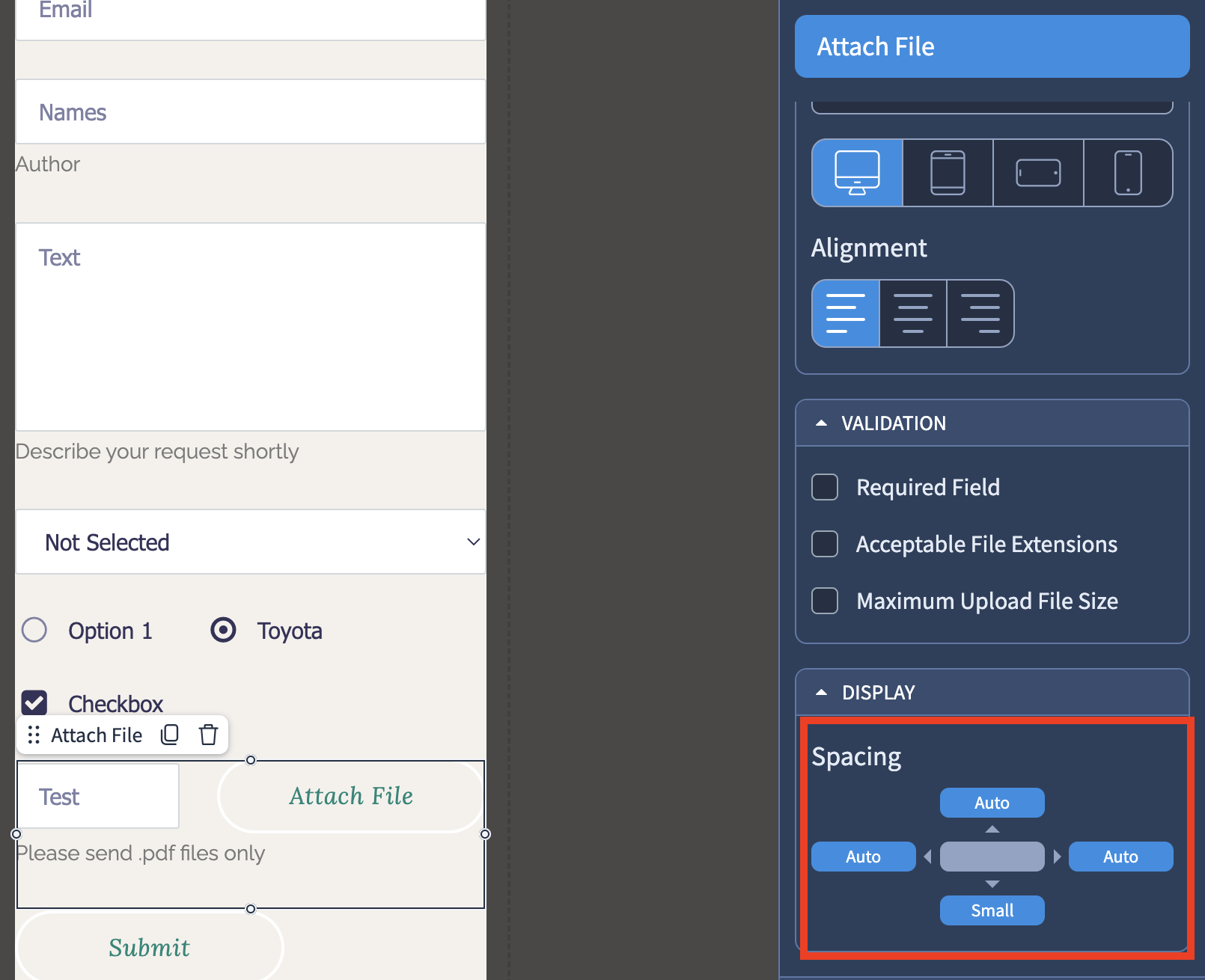Click the top Auto spacing button
The height and width of the screenshot is (980, 1205).
[x=992, y=803]
